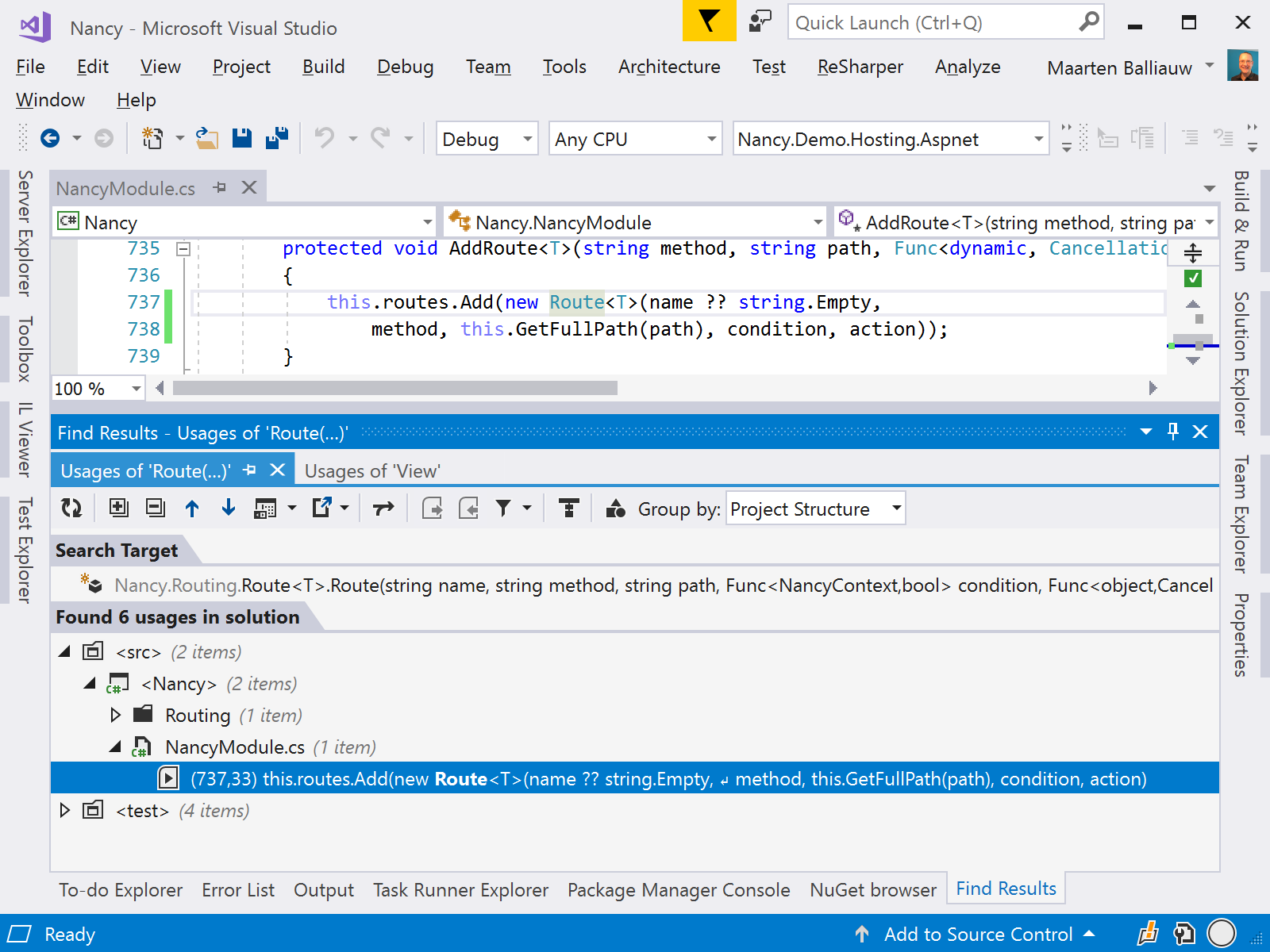Close the NancyModule.cs editor tab
1270x952 pixels.
(x=249, y=187)
